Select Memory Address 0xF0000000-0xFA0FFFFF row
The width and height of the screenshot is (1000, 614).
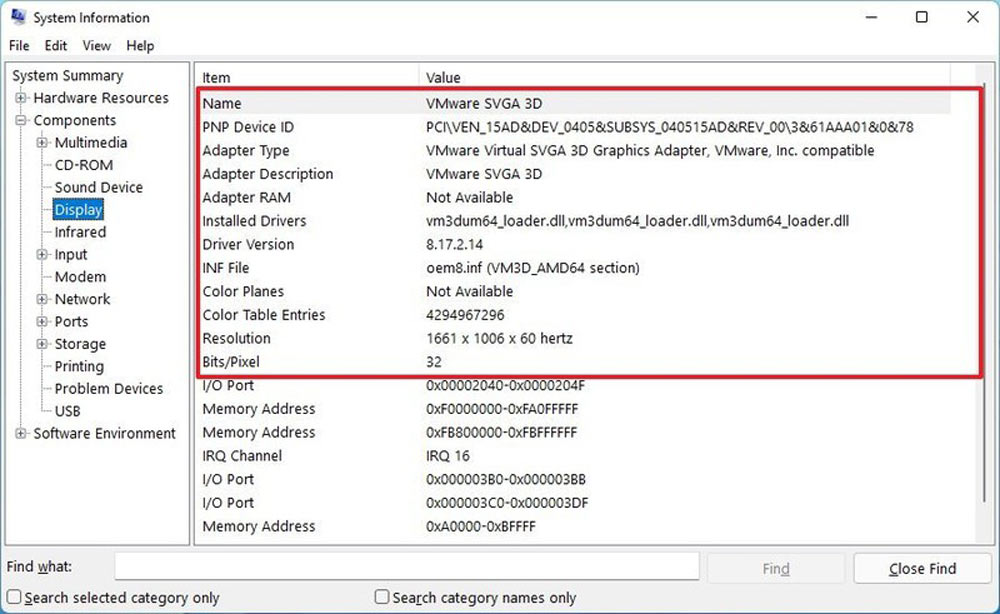(573, 409)
